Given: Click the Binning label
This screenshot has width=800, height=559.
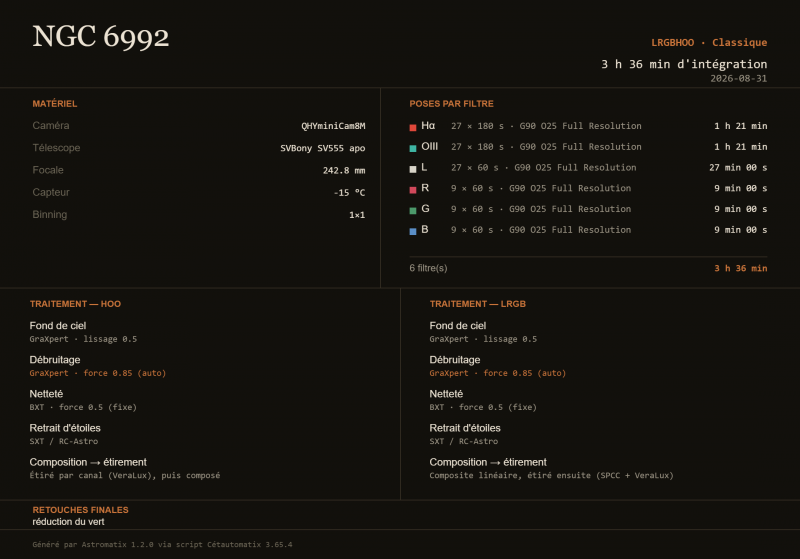Looking at the screenshot, I should point(49,215).
